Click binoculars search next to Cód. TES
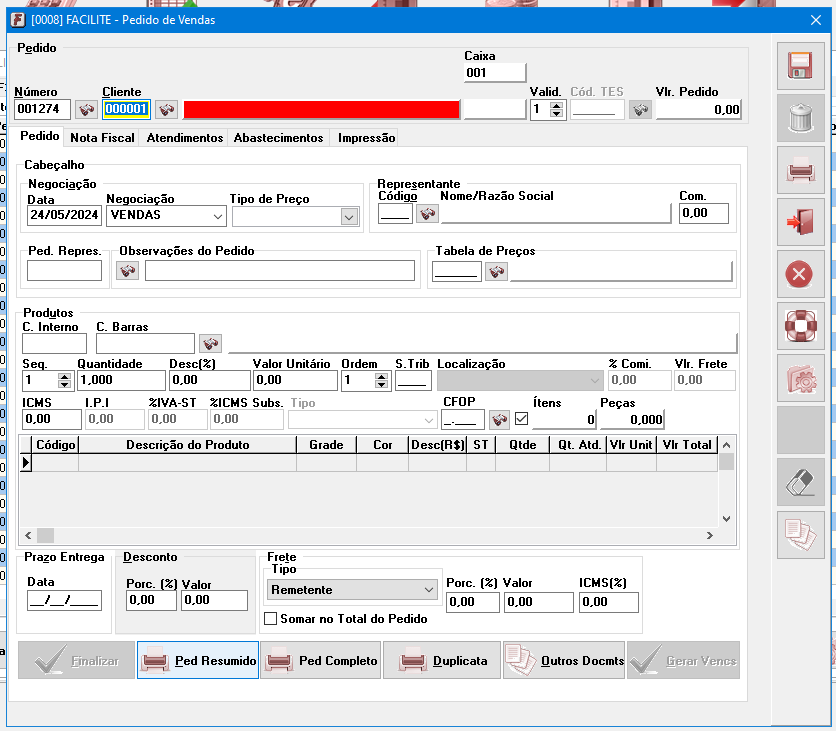The height and width of the screenshot is (731, 836). coord(640,110)
